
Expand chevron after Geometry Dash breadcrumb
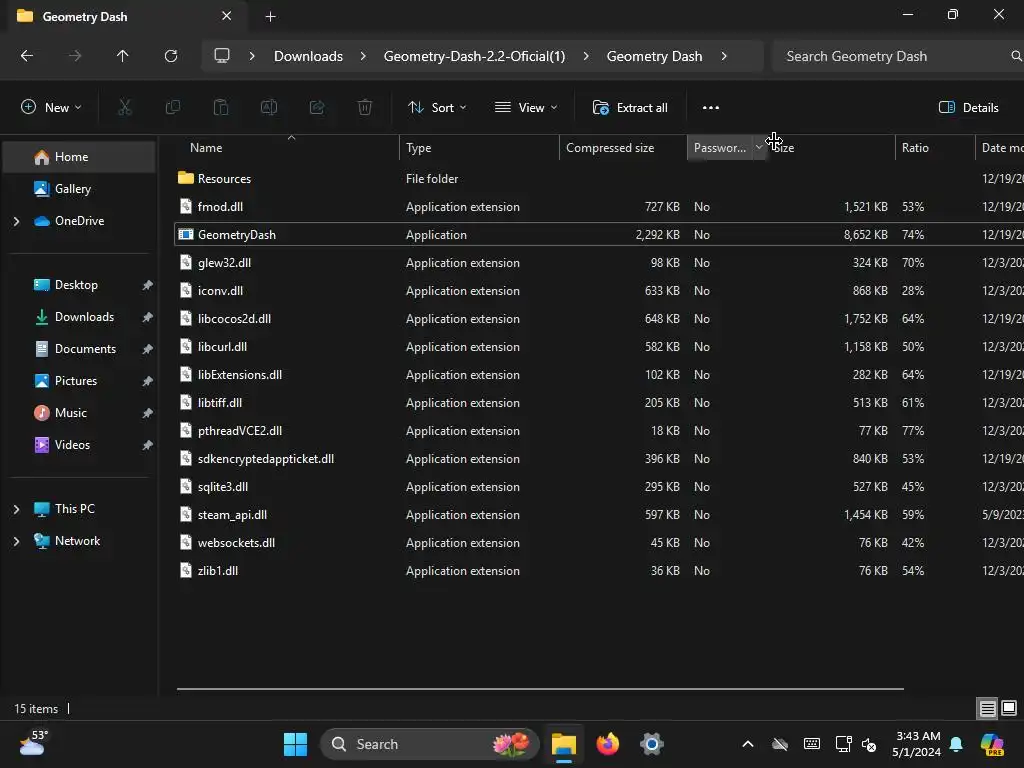(x=724, y=56)
